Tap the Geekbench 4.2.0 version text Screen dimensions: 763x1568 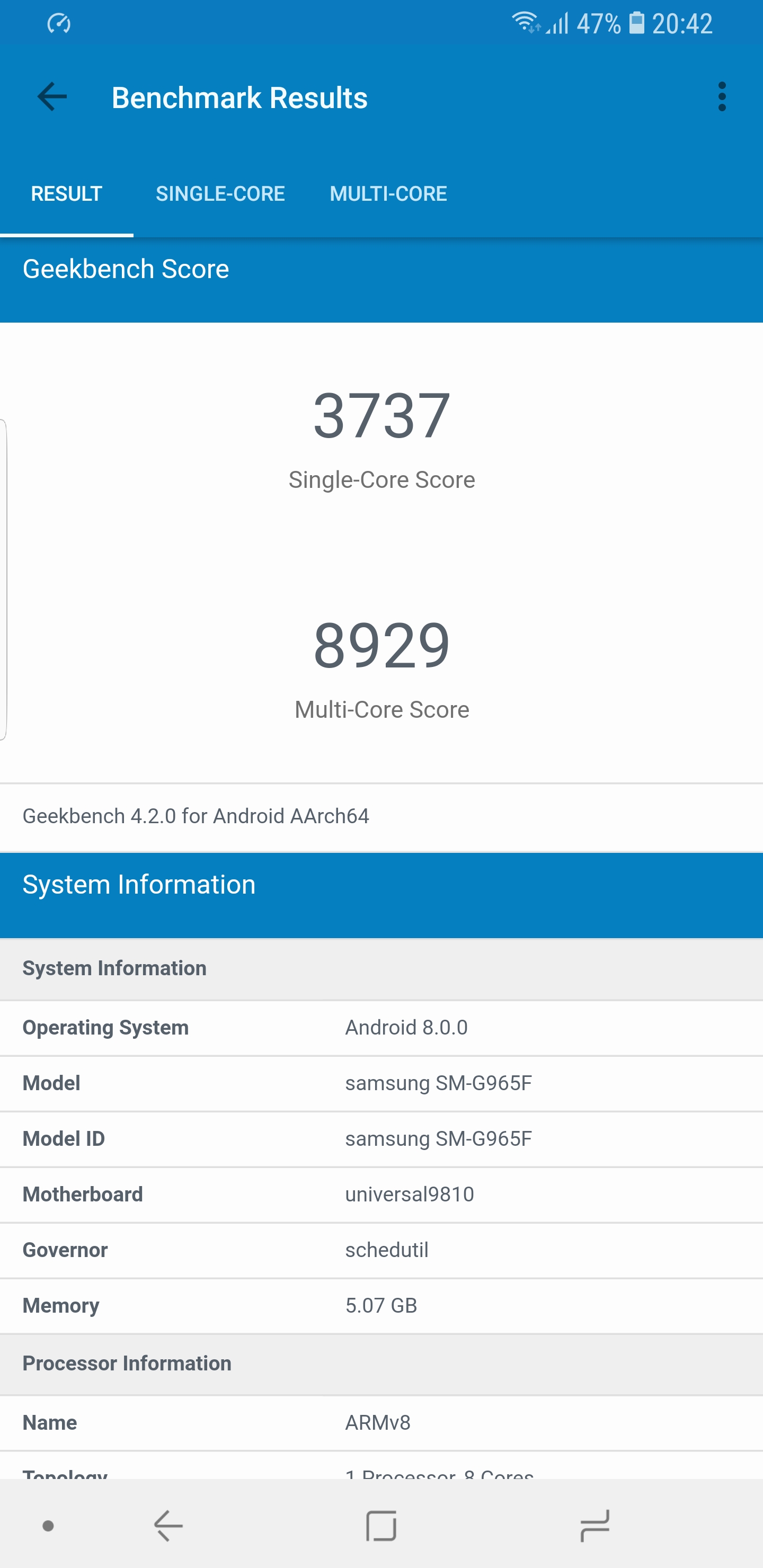pyautogui.click(x=196, y=816)
